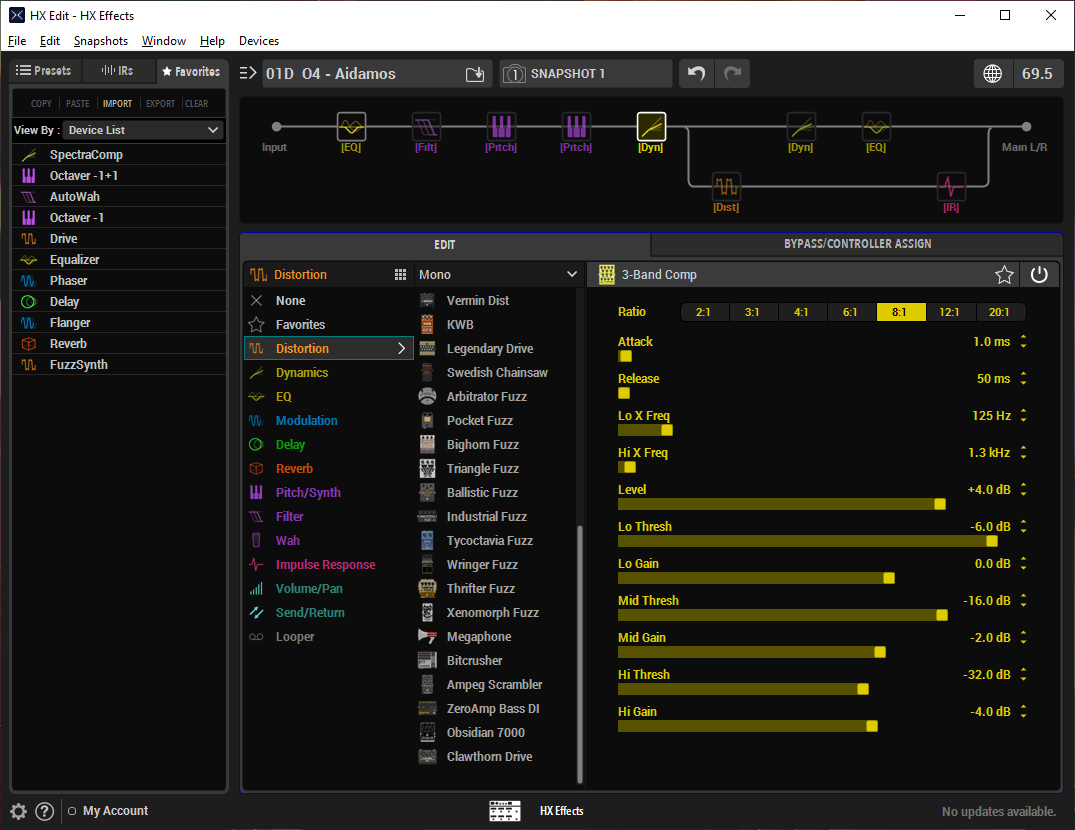Select the highlighted Dyn block

pos(651,127)
